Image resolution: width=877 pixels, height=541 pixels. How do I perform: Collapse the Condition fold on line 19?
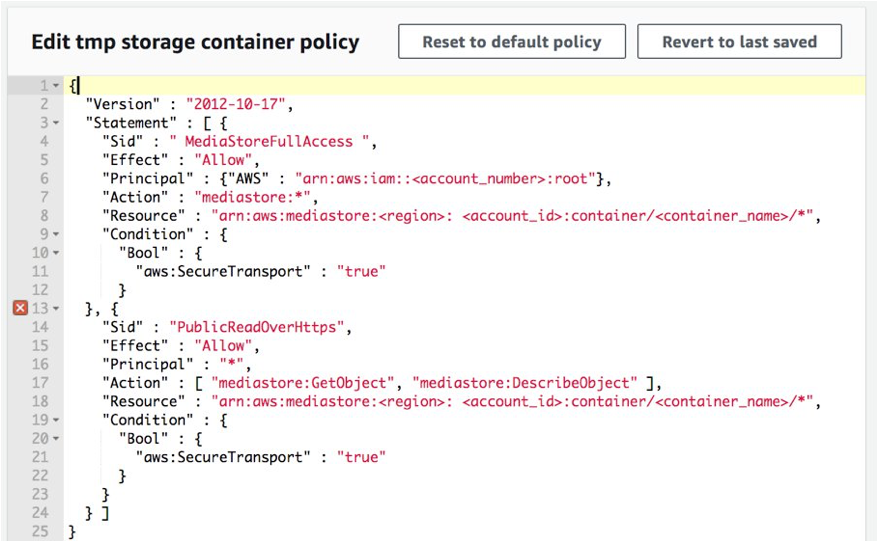(x=56, y=420)
